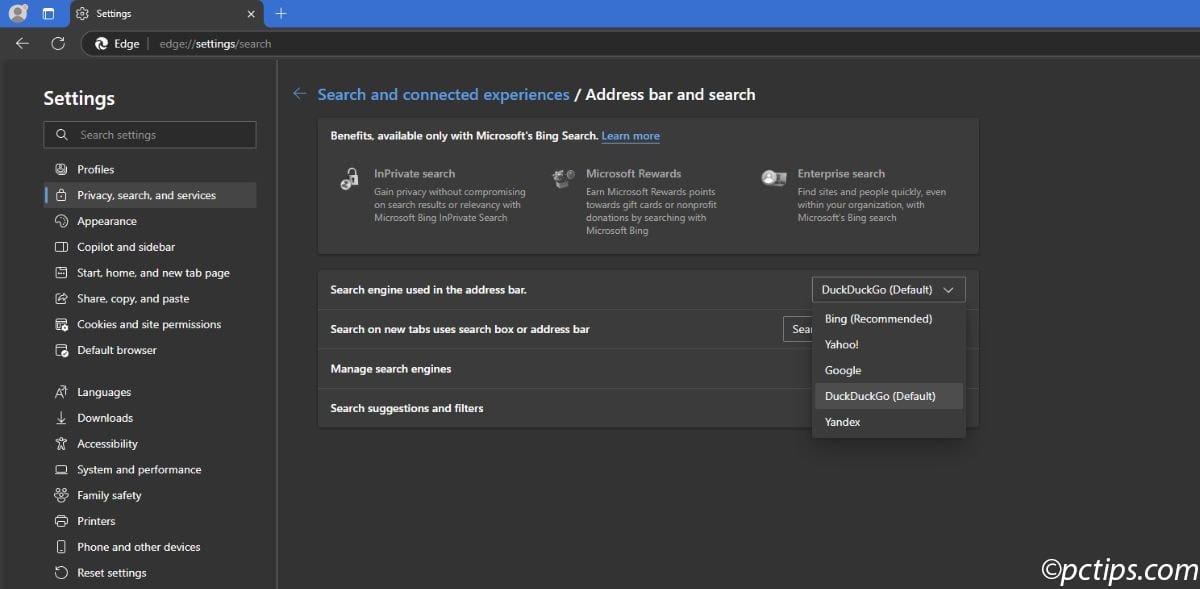Open Languages settings page
Screen dimensions: 1200x589
150,392
